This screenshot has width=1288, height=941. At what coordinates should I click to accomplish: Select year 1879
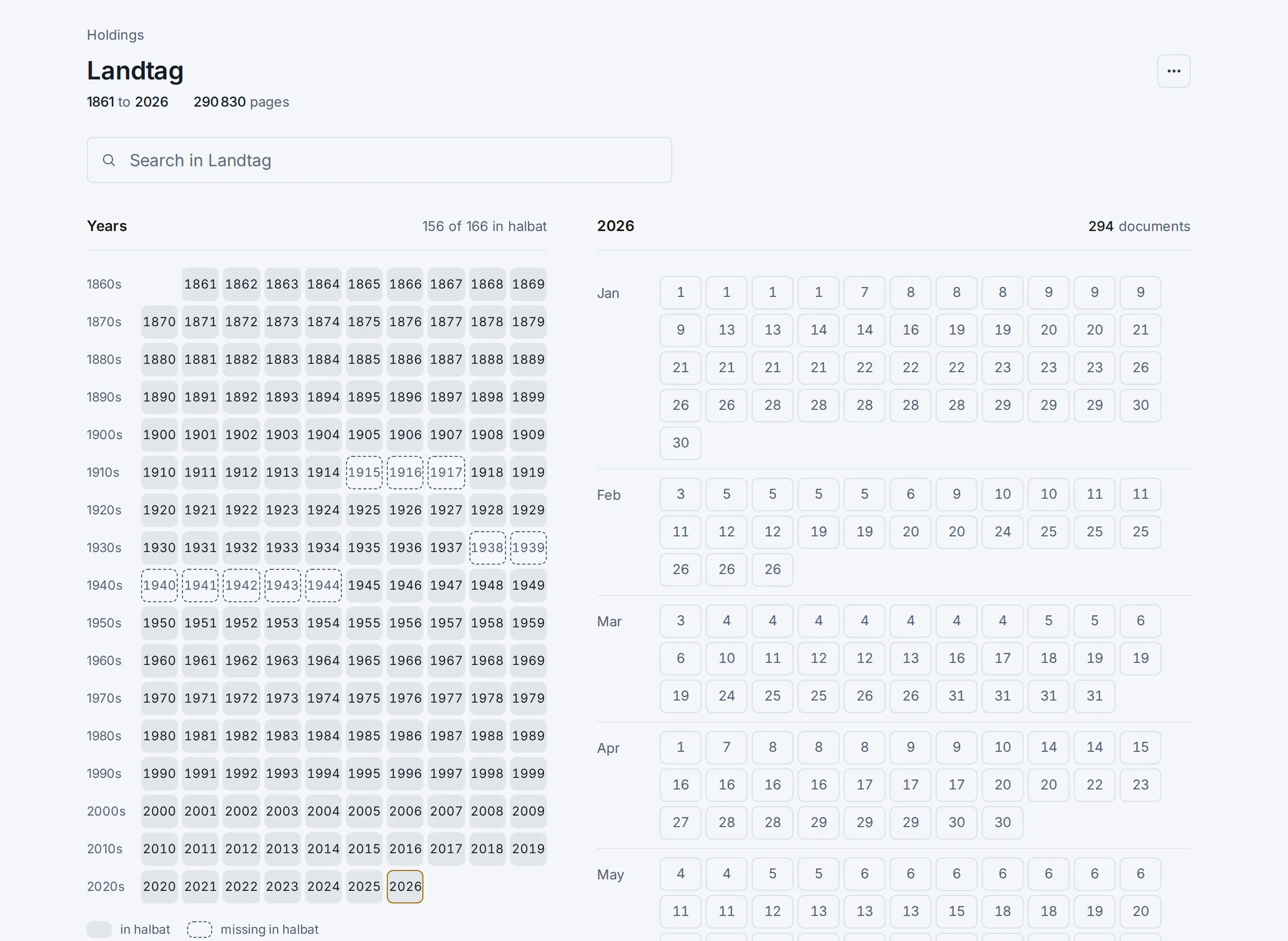click(x=528, y=322)
